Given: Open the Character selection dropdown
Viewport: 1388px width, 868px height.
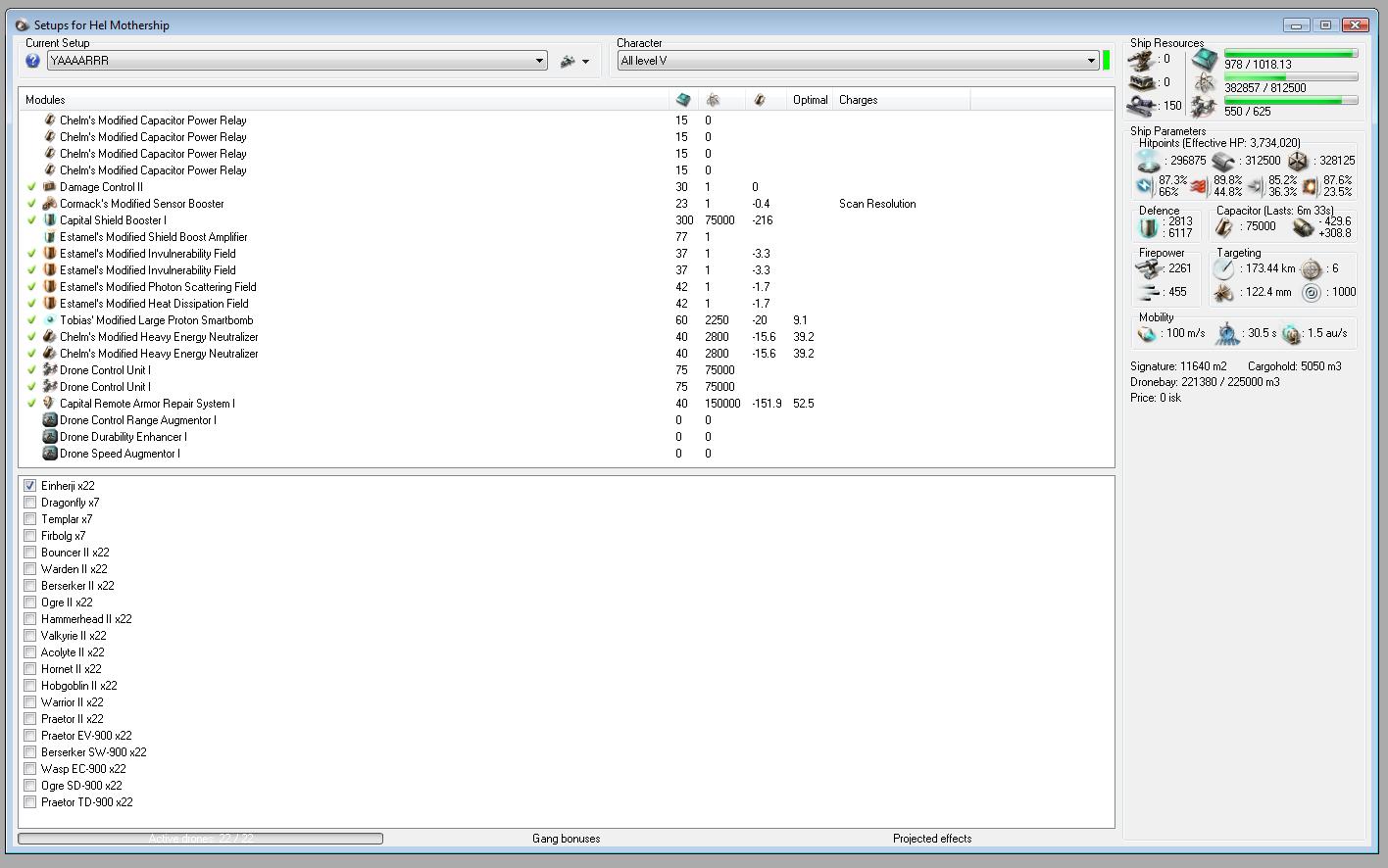Looking at the screenshot, I should tap(858, 61).
